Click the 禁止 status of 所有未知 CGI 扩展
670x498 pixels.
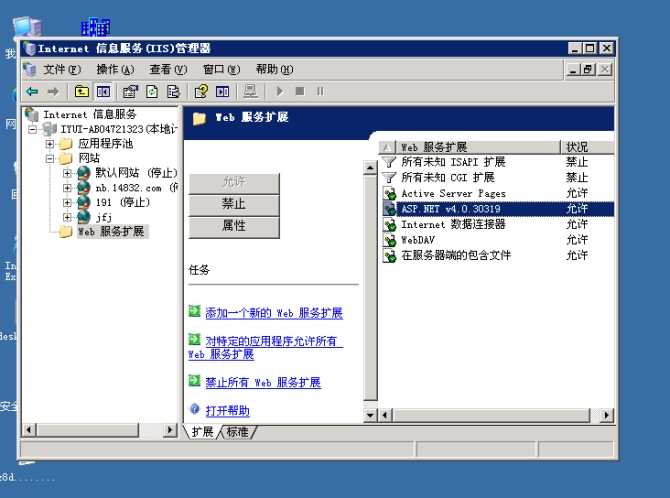[577, 177]
